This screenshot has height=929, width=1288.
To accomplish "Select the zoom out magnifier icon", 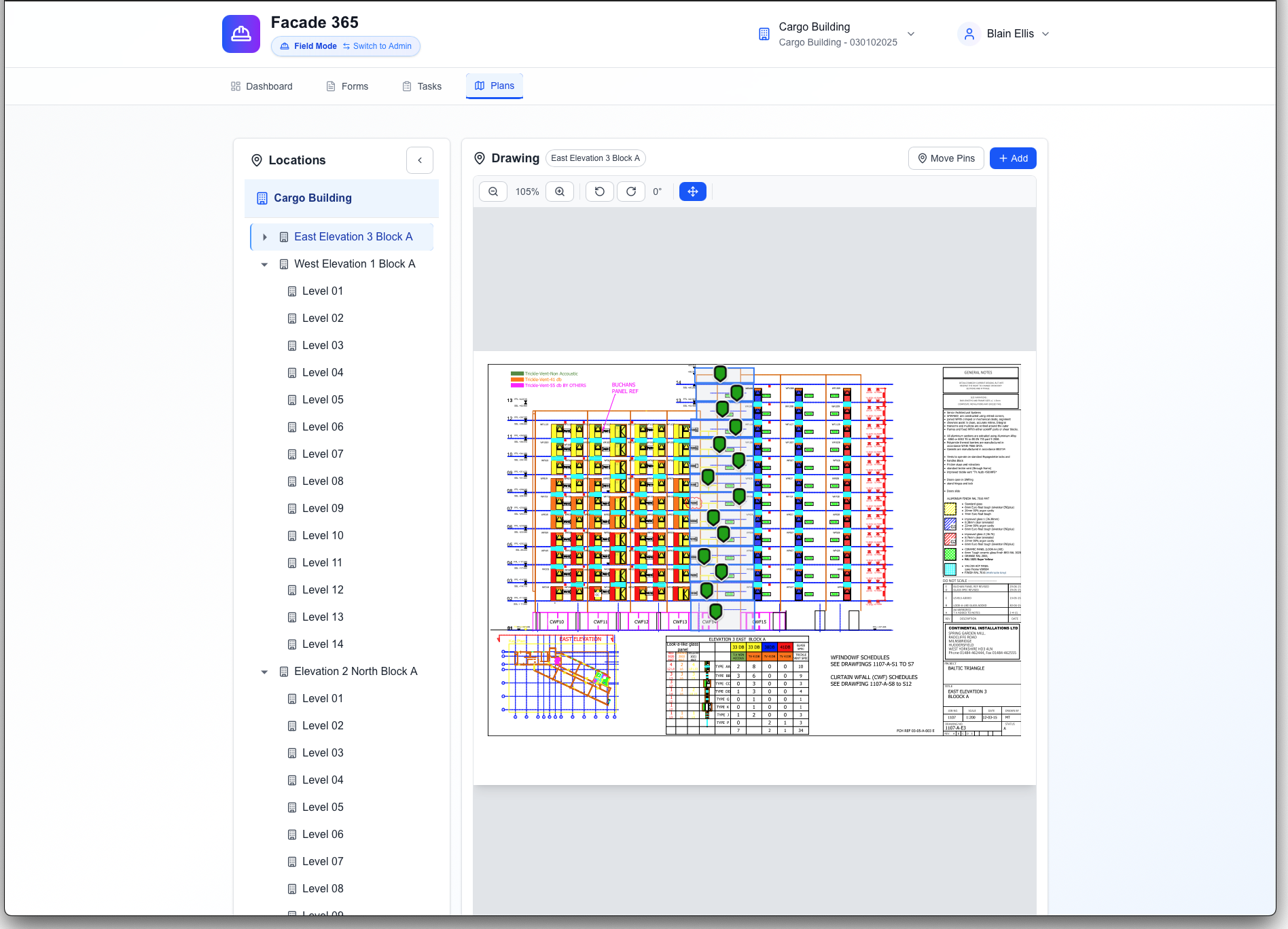I will coord(493,192).
